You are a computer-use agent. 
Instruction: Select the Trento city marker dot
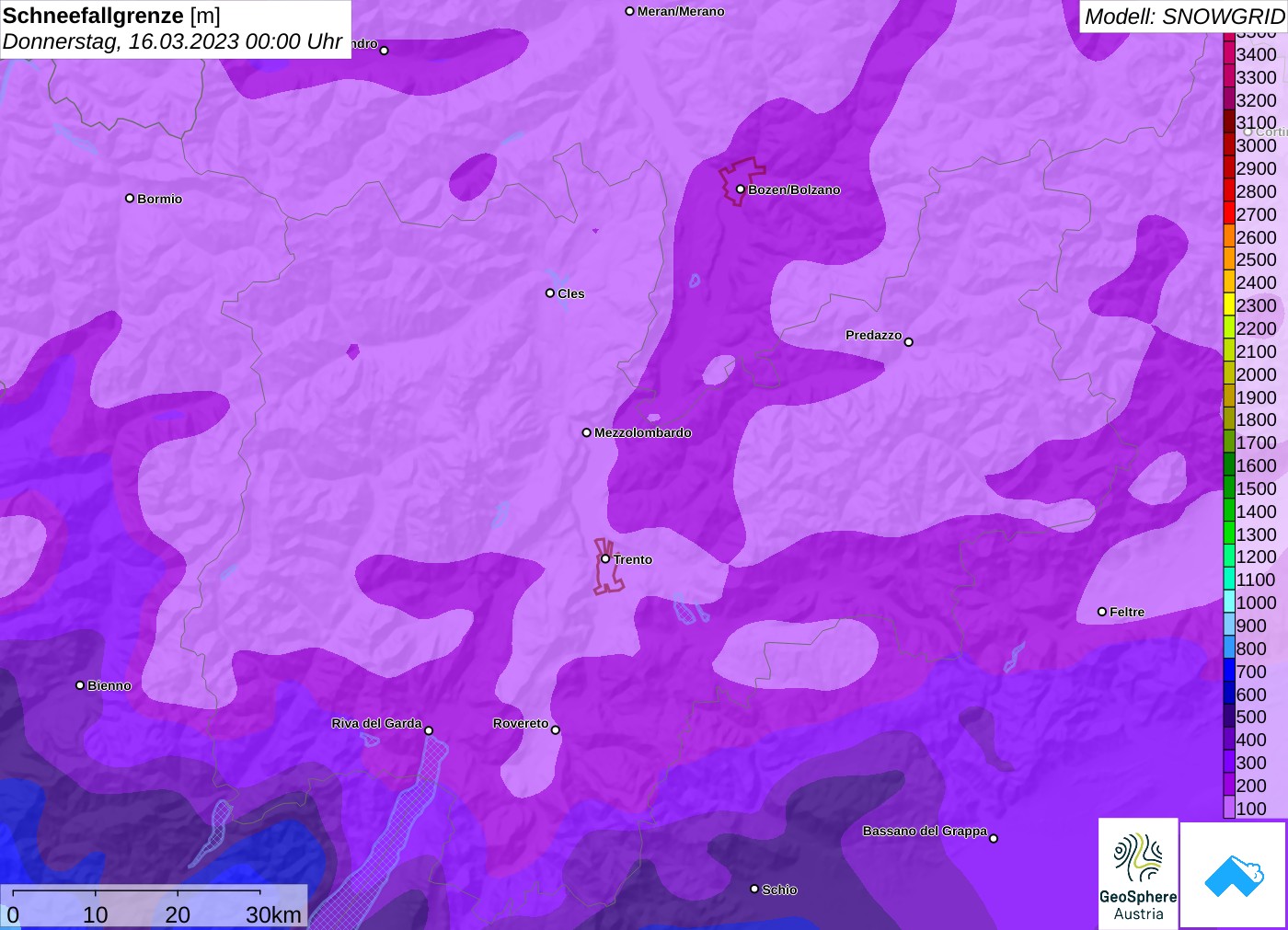tap(605, 558)
